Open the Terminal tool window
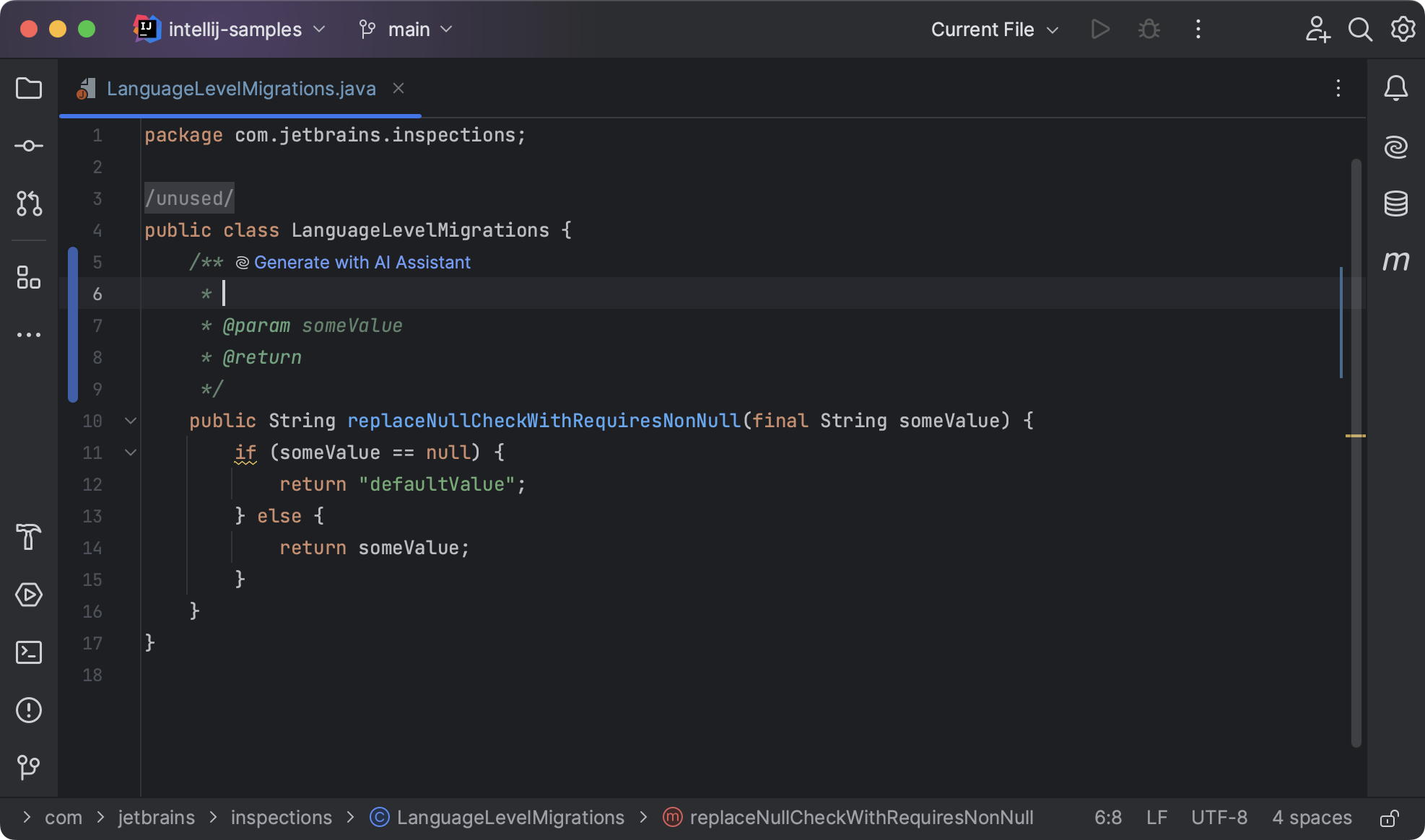1425x840 pixels. (x=29, y=652)
